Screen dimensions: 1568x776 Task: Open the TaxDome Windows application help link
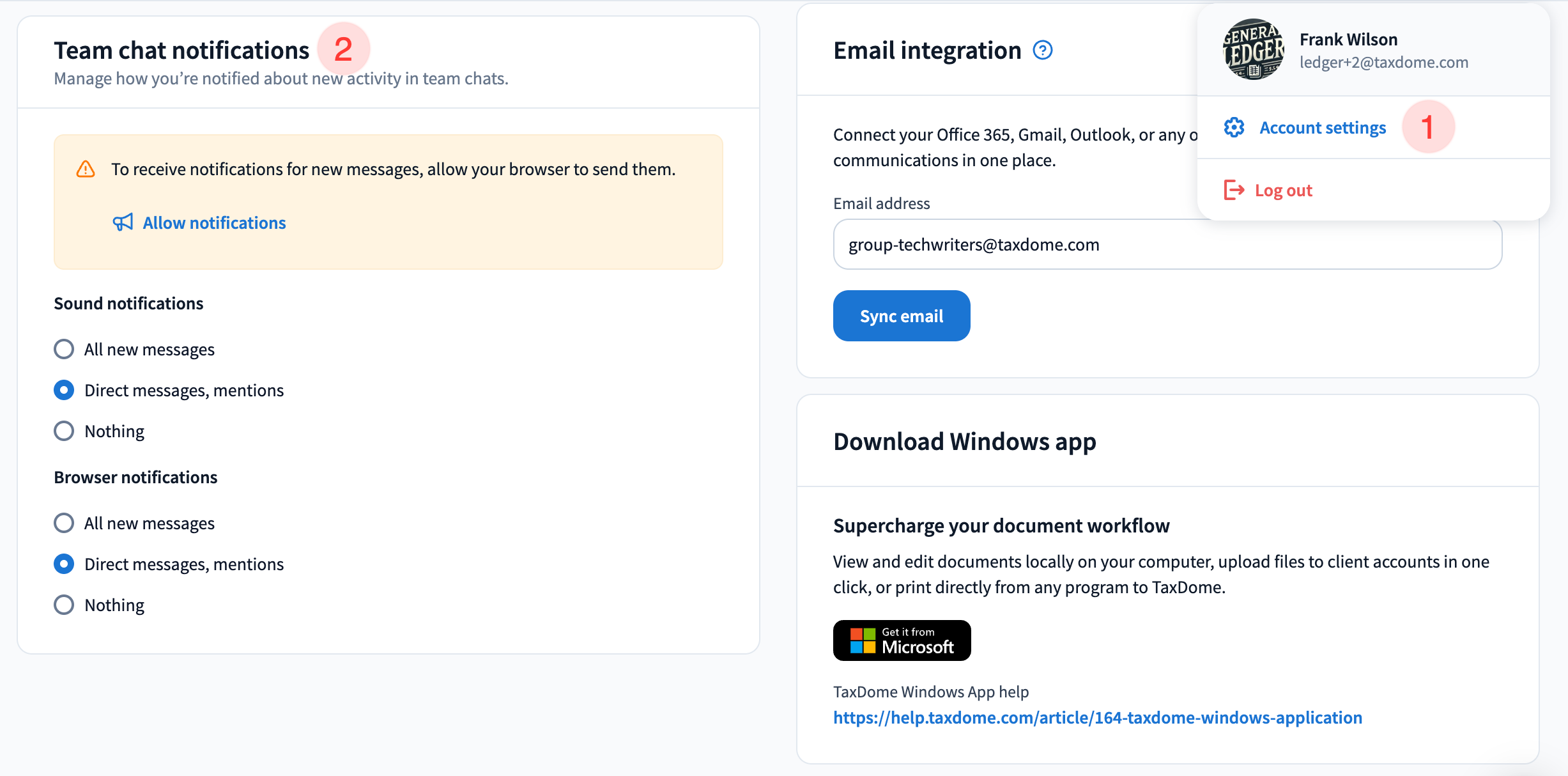click(x=1097, y=718)
